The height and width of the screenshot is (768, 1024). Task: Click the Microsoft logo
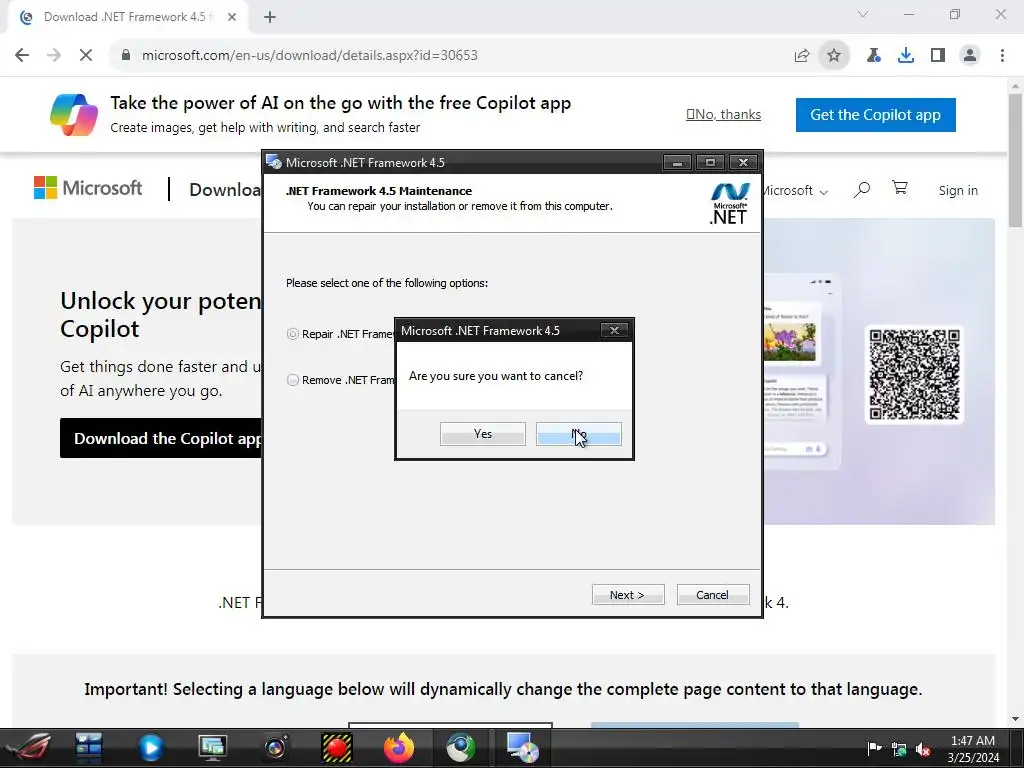pos(88,188)
